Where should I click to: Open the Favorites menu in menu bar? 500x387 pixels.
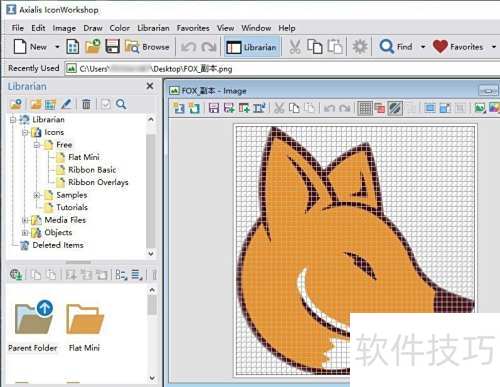(193, 28)
